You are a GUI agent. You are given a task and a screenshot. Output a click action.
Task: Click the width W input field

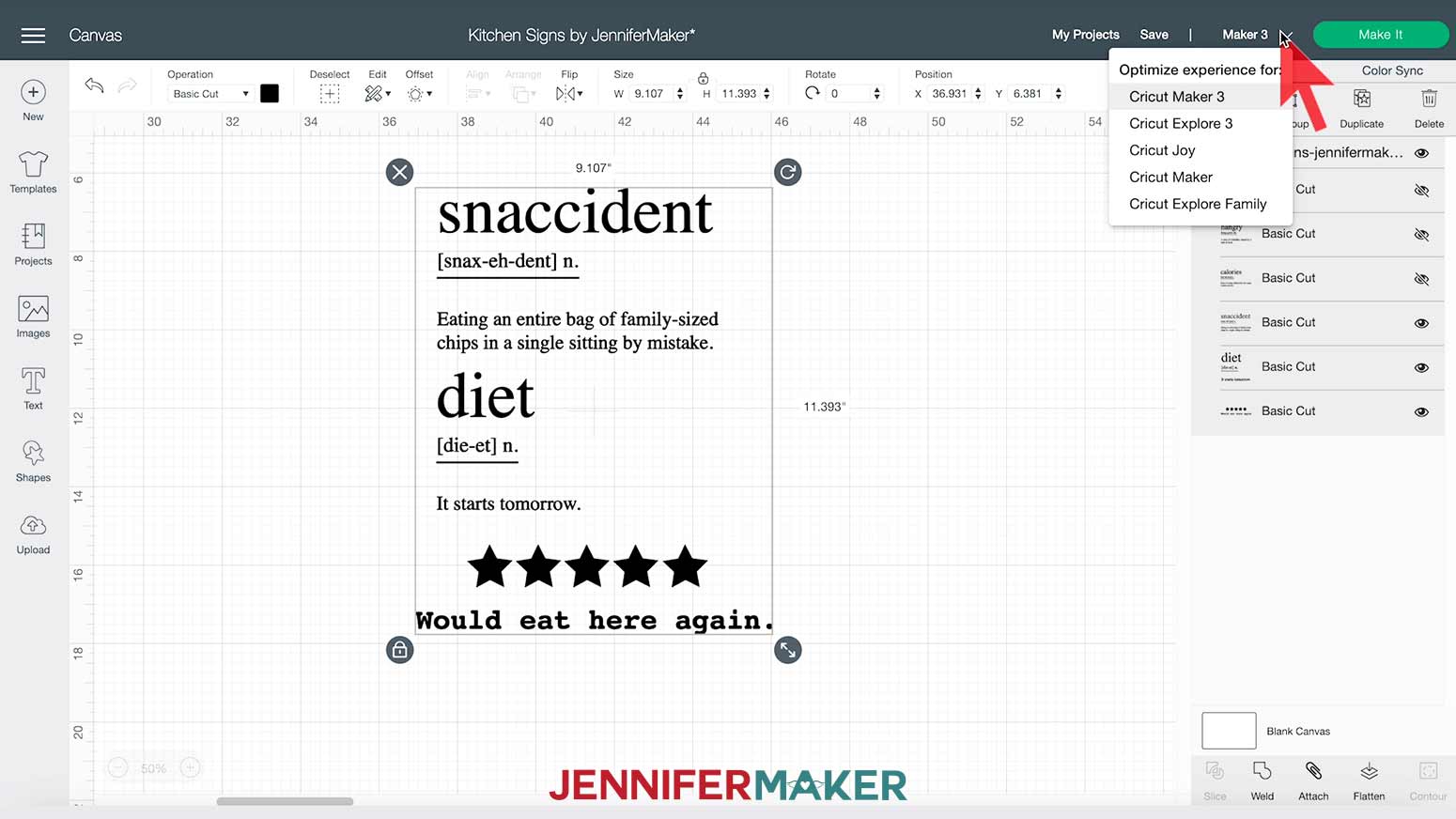(x=650, y=94)
